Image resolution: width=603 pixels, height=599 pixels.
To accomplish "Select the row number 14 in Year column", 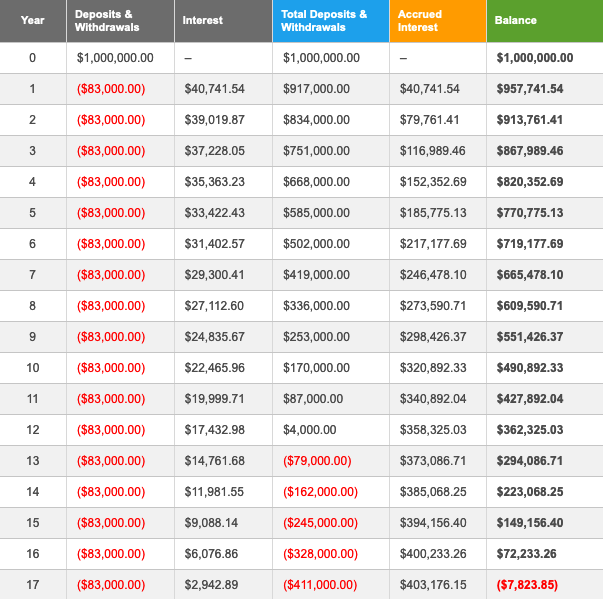I will [x=32, y=492].
